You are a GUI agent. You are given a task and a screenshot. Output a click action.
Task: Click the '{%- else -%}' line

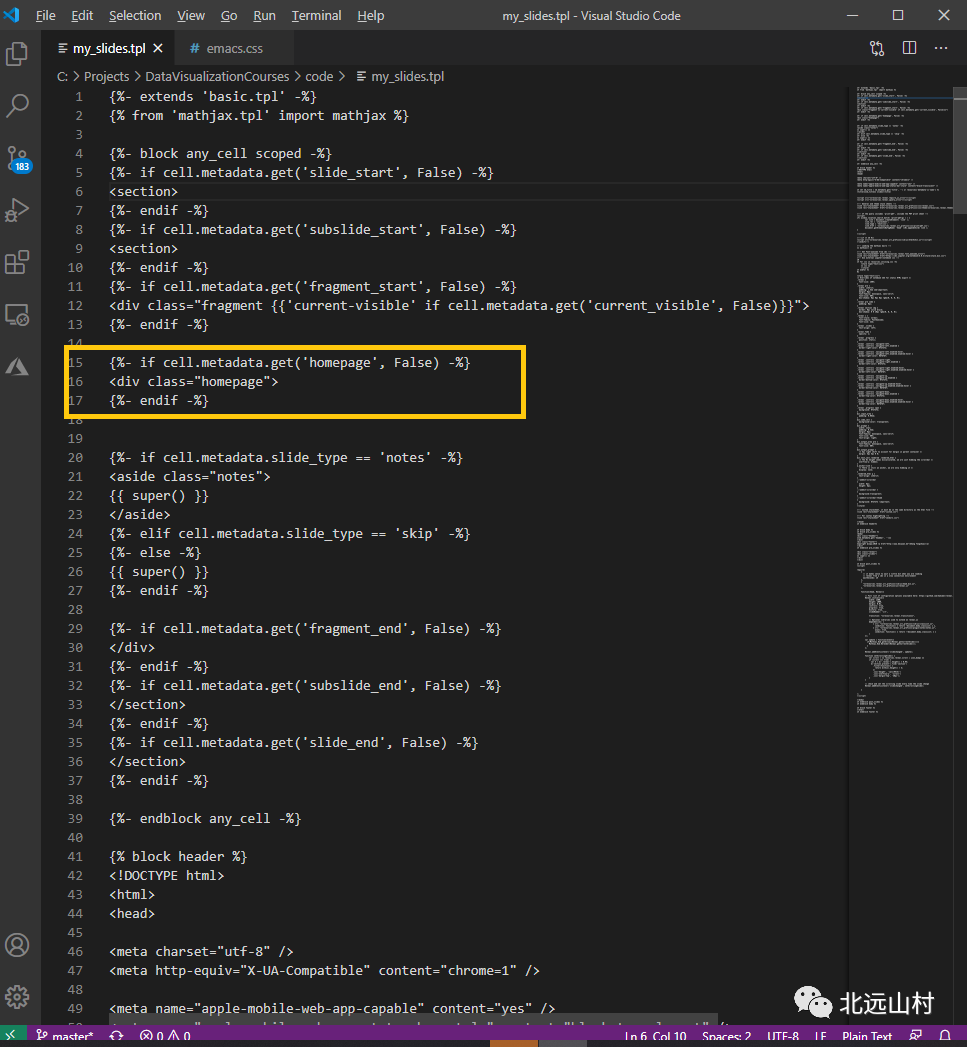[155, 553]
